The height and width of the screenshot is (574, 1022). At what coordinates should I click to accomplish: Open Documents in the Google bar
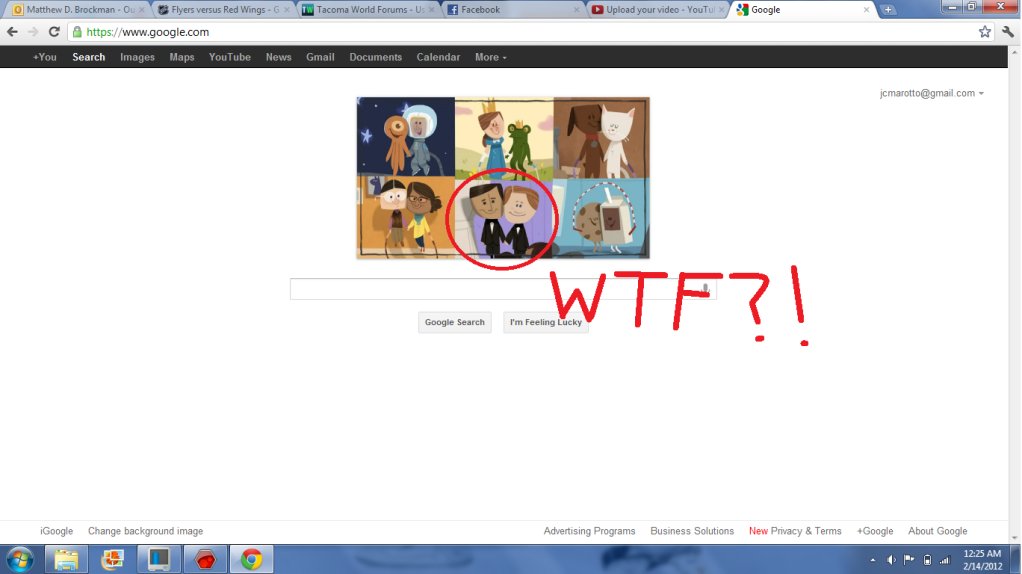375,57
